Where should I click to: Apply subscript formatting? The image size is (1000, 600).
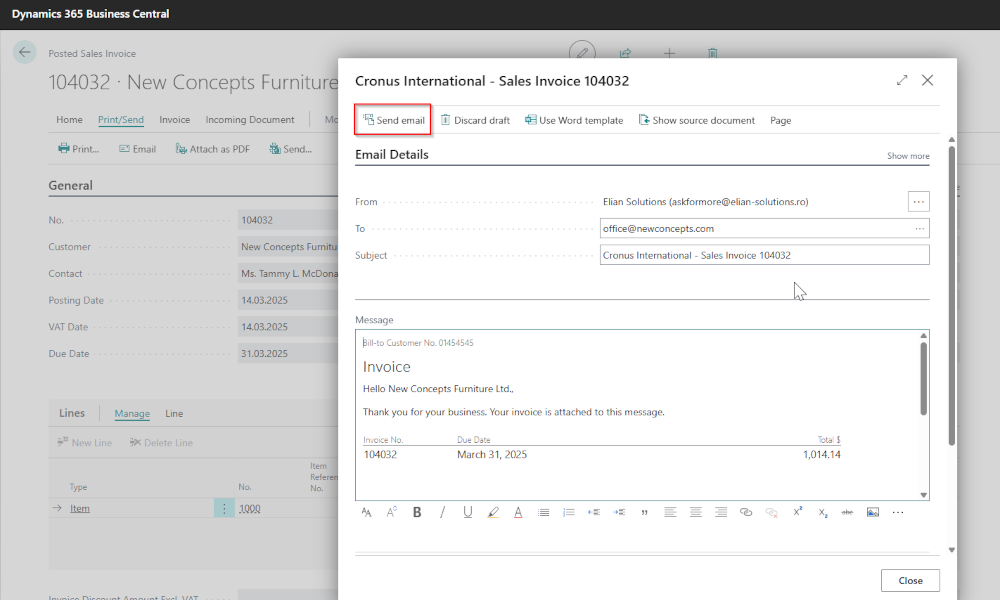click(823, 512)
